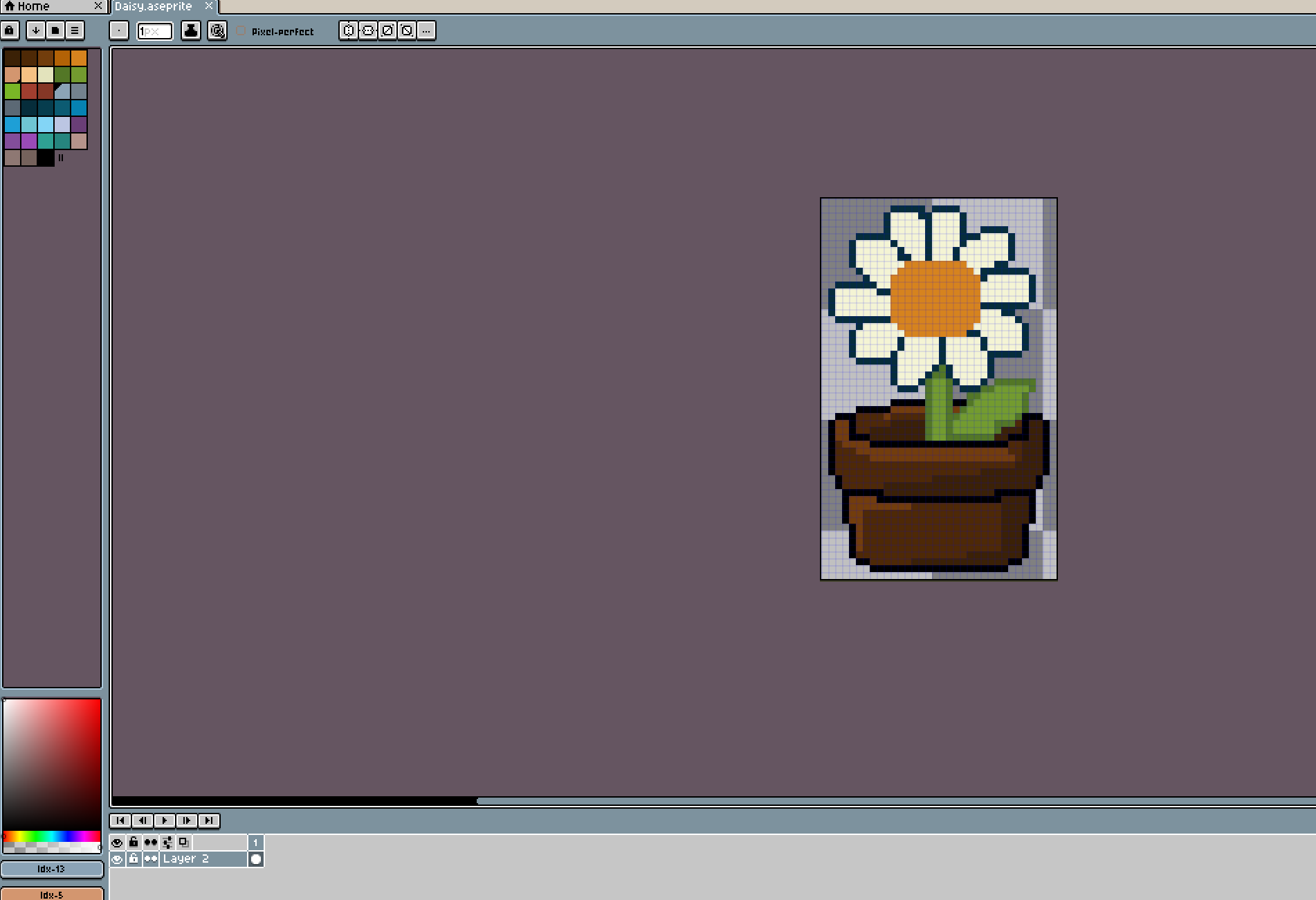Click the palette lock edit mode icon
The image size is (1316, 900).
(x=10, y=30)
